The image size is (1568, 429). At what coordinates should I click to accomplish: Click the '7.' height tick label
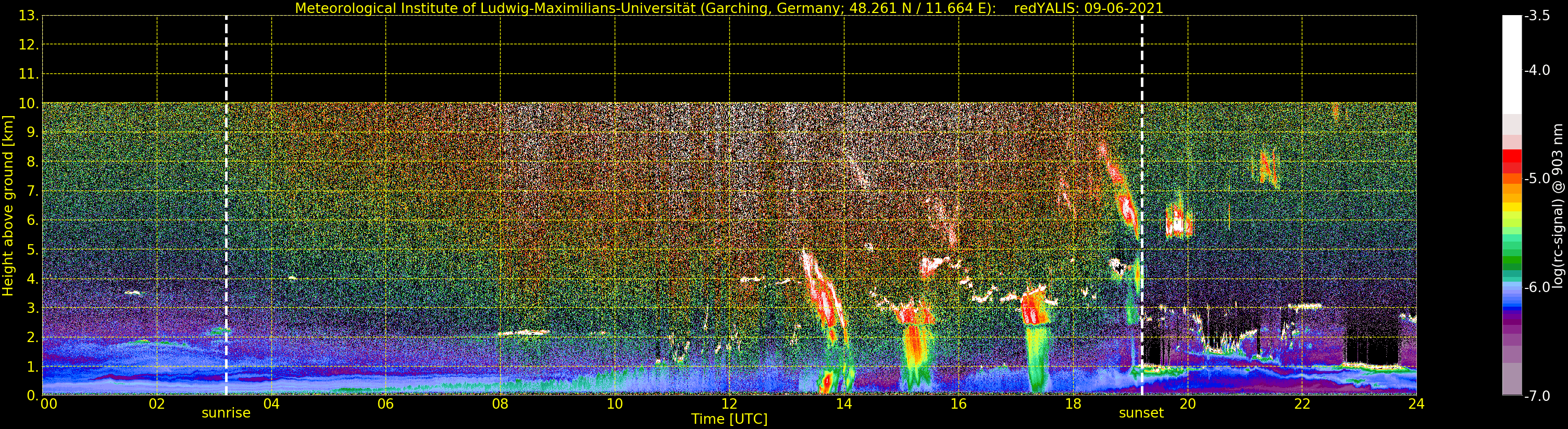32,191
